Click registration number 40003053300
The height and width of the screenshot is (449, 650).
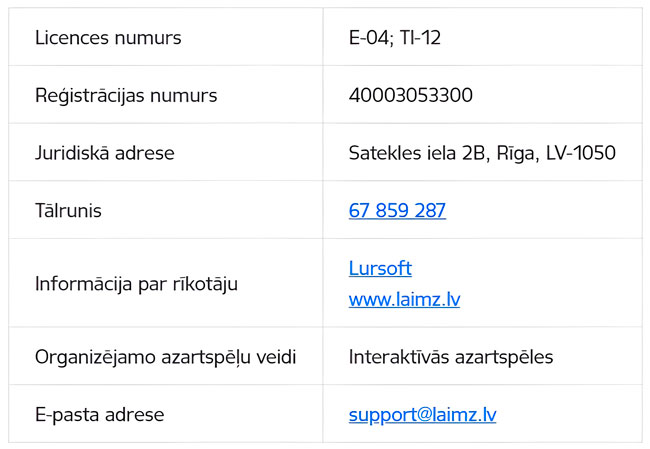(x=411, y=95)
